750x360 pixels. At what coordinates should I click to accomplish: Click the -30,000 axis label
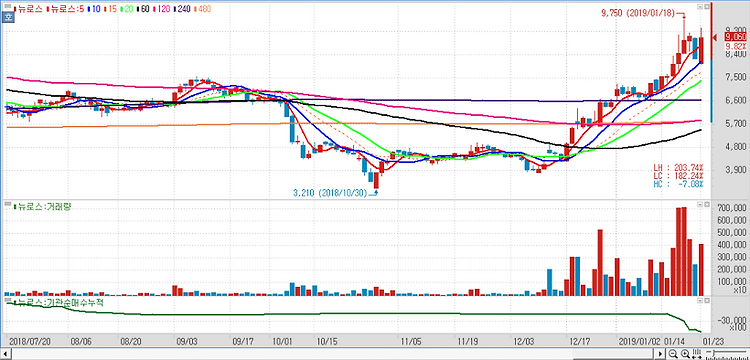pos(732,321)
